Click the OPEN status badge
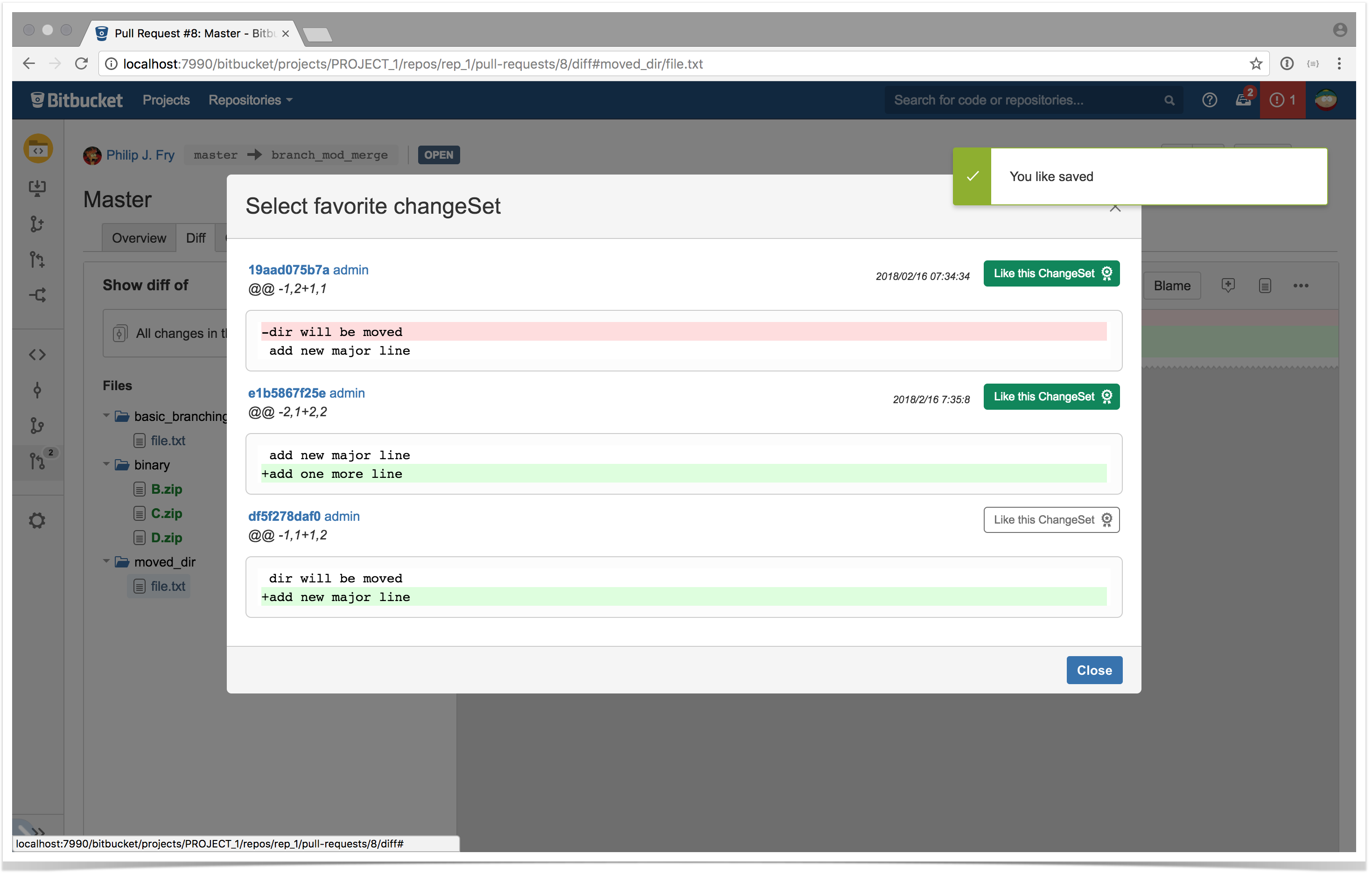This screenshot has height=875, width=1372. (439, 155)
